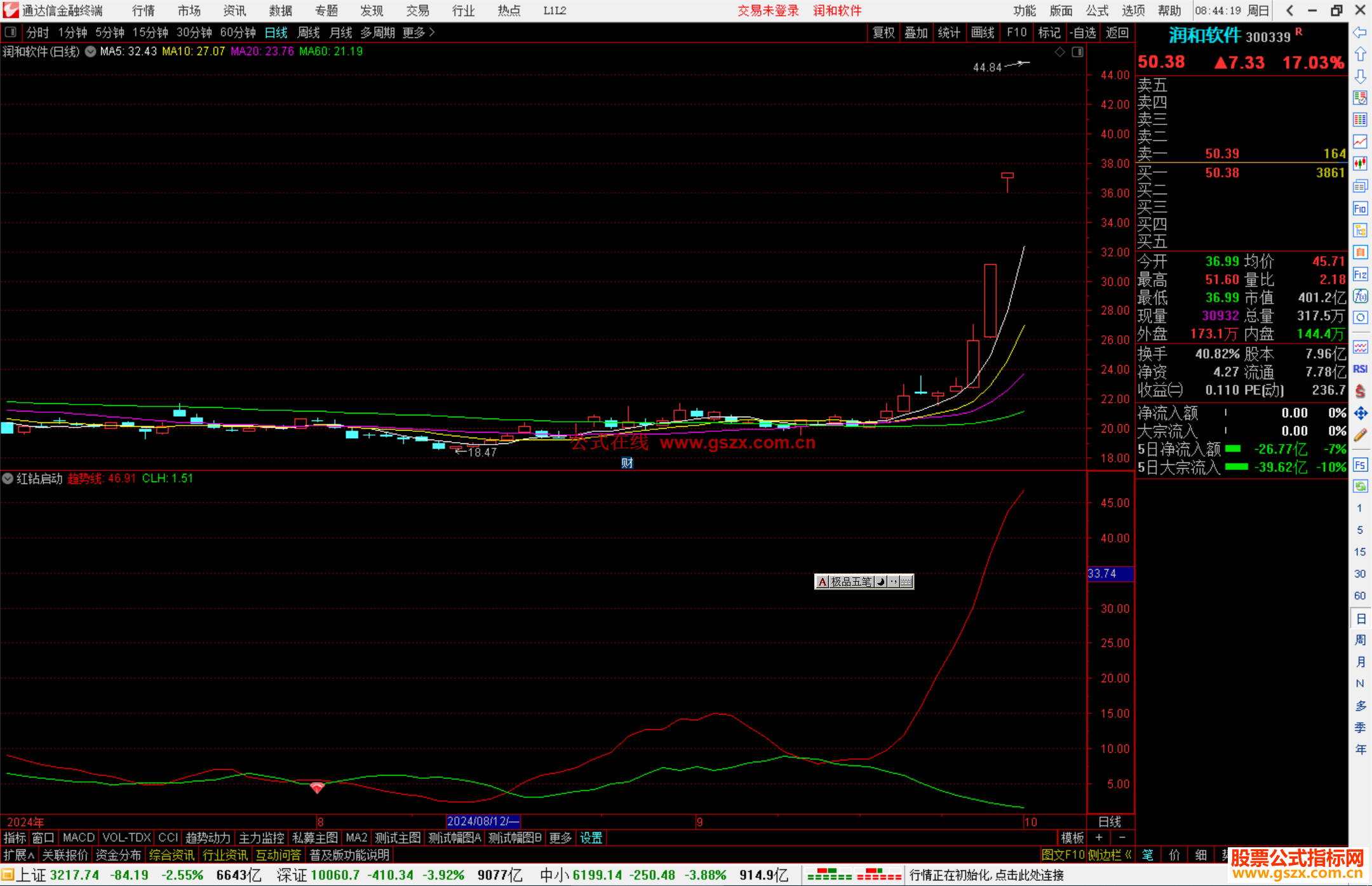Click the FS sidebar icon
This screenshot has width=1372, height=886.
point(1360,465)
